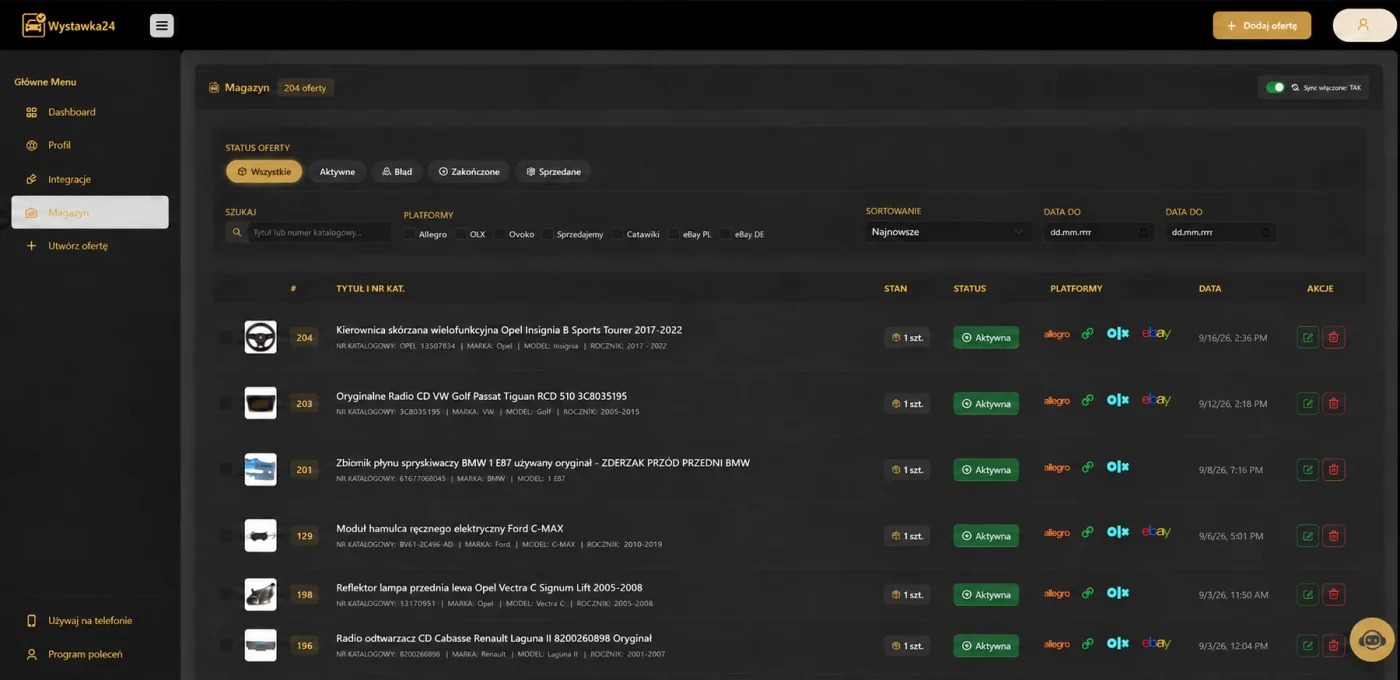Click the OLX logo on the BMW 1 E87 row
The image size is (1400, 680).
(1118, 467)
